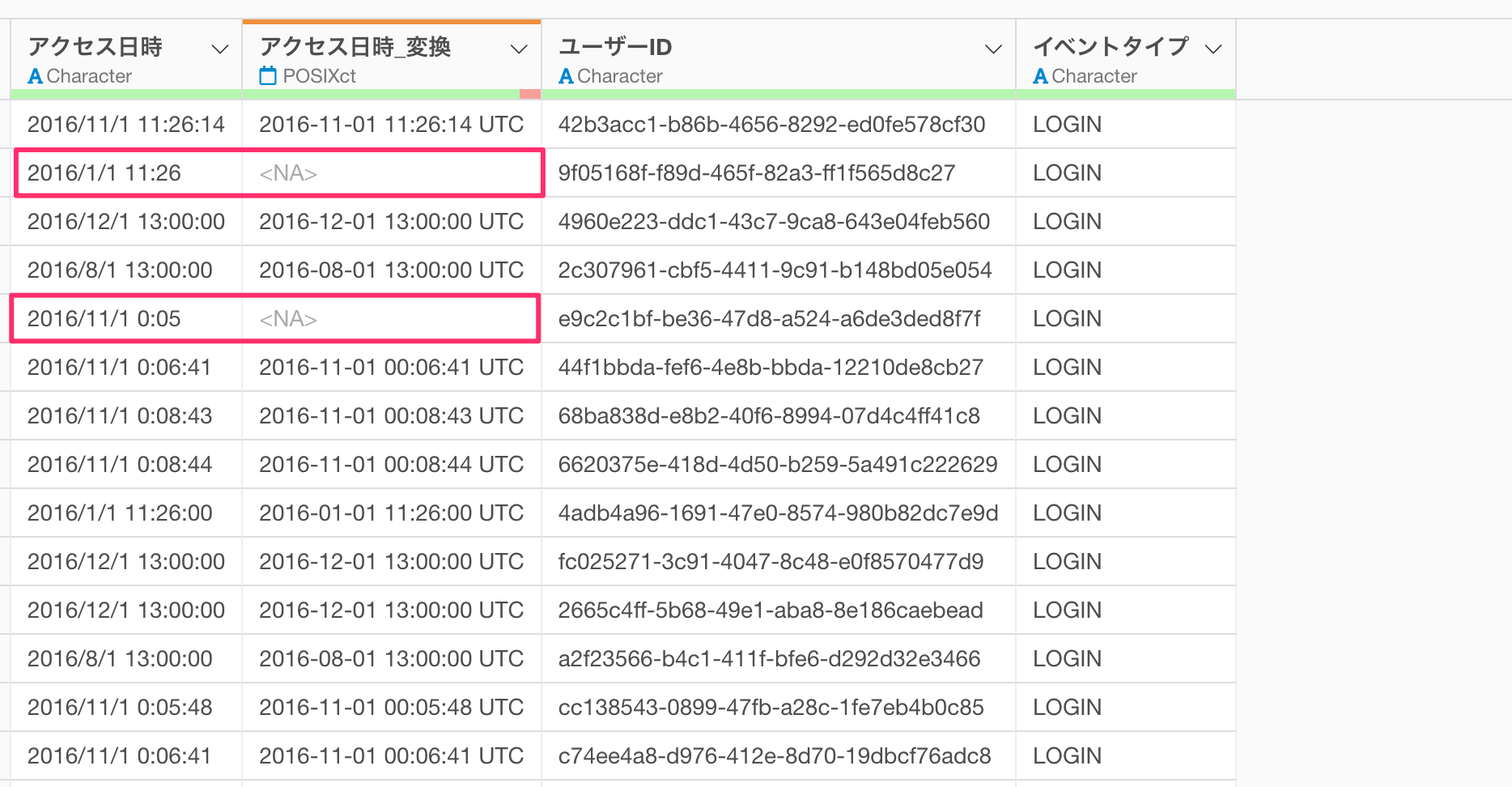Select the NA cell beside 2016/1/1 11:26
Viewport: 1512px width, 787px height.
(x=392, y=172)
